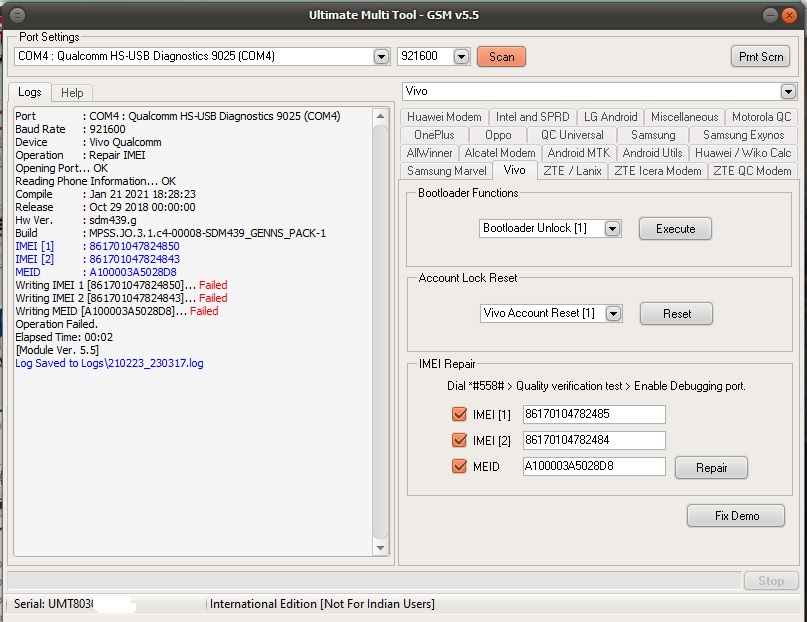The width and height of the screenshot is (807, 622).
Task: Open the Samsung Exynos tab
Action: coord(744,135)
